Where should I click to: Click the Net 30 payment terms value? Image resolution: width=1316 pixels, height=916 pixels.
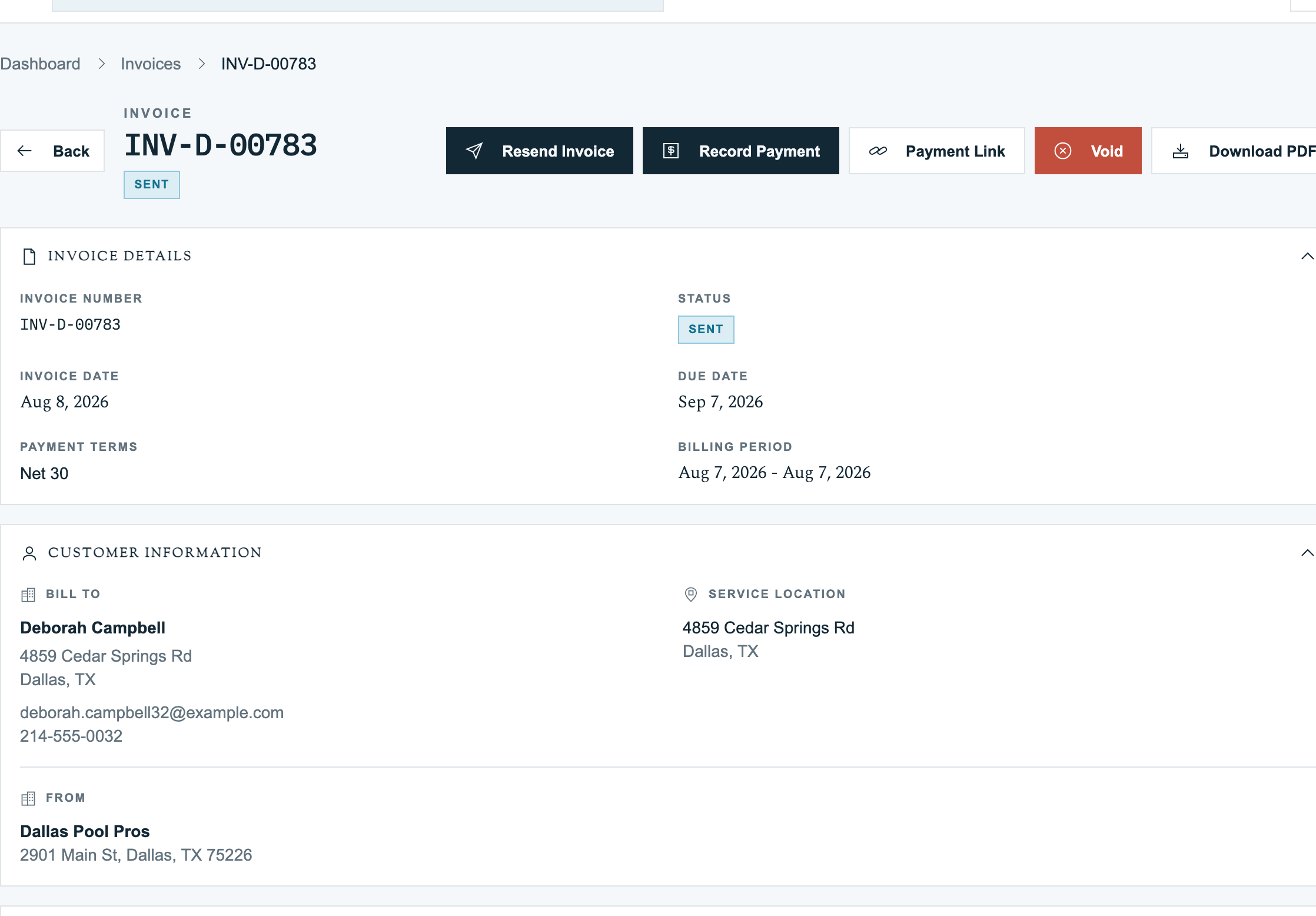44,473
